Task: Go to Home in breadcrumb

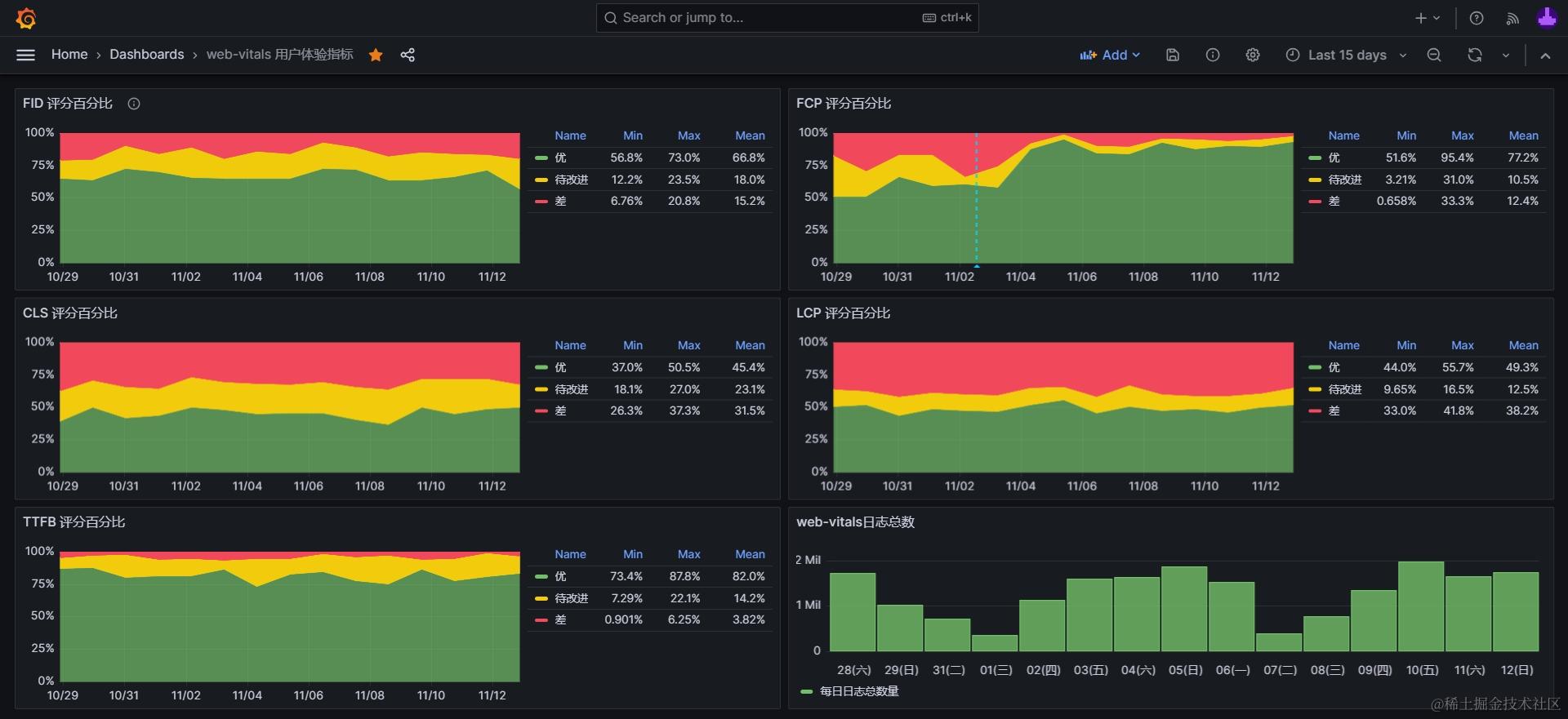Action: pyautogui.click(x=69, y=55)
